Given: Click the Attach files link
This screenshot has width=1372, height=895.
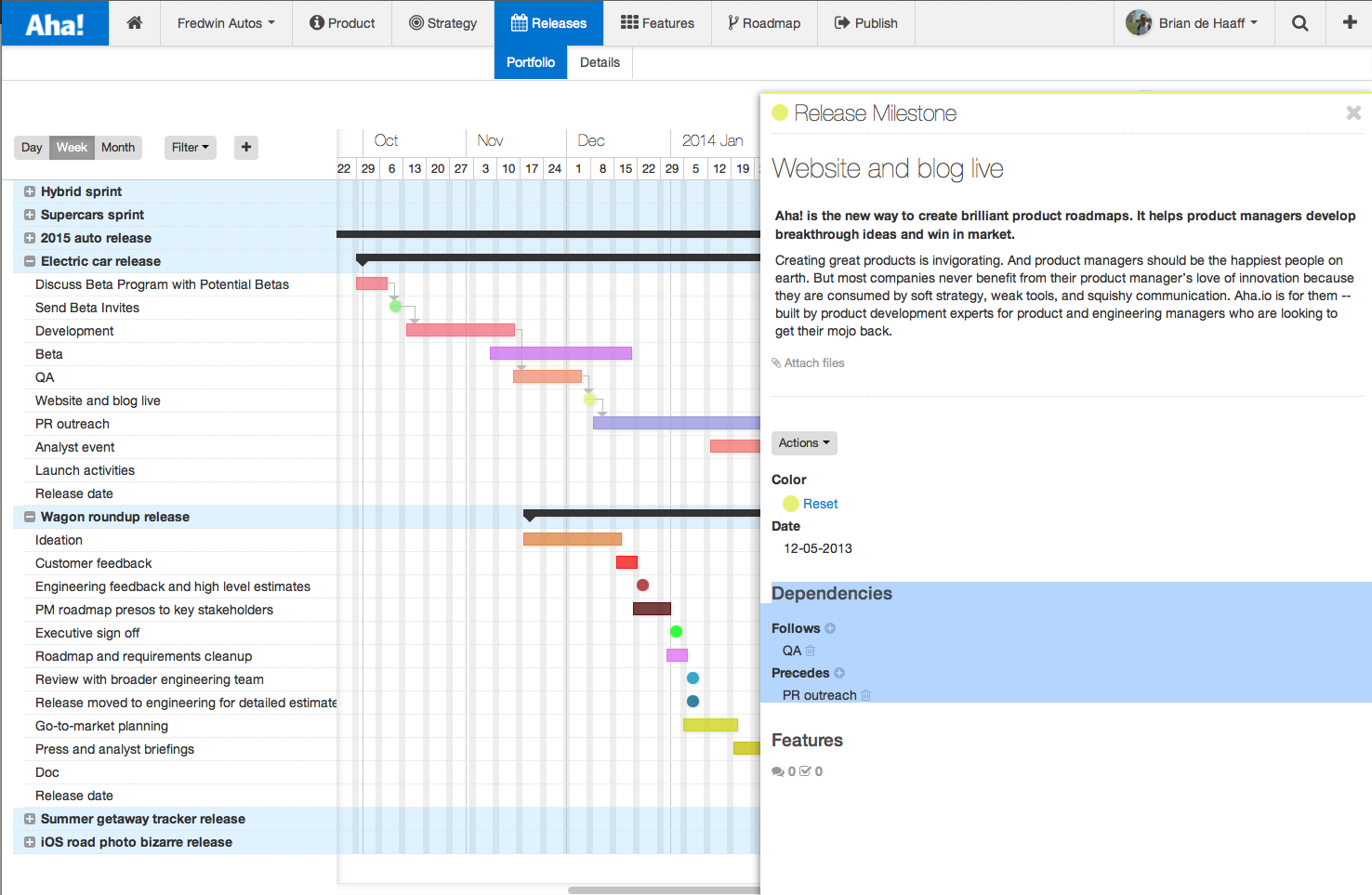Looking at the screenshot, I should pos(808,363).
